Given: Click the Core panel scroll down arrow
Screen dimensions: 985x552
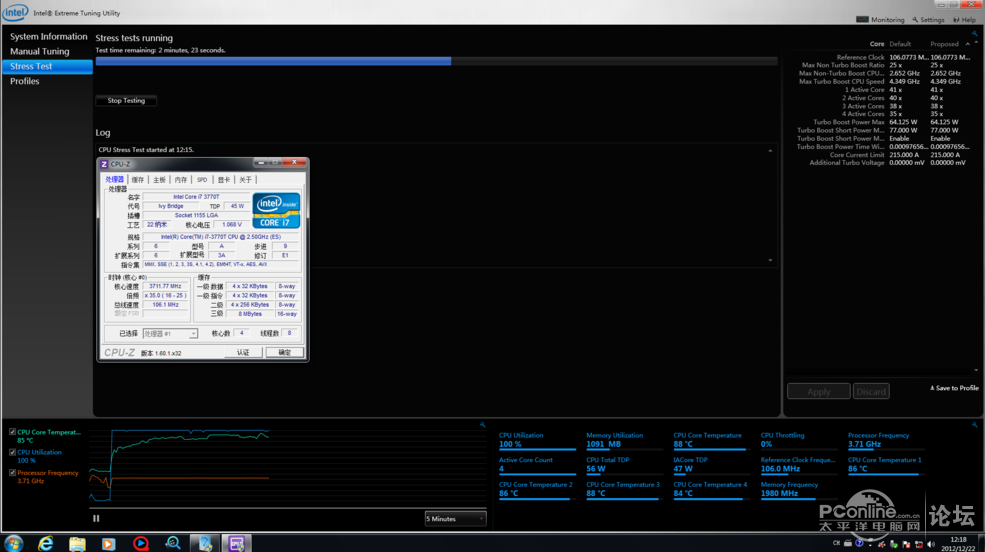Looking at the screenshot, I should tap(976, 371).
